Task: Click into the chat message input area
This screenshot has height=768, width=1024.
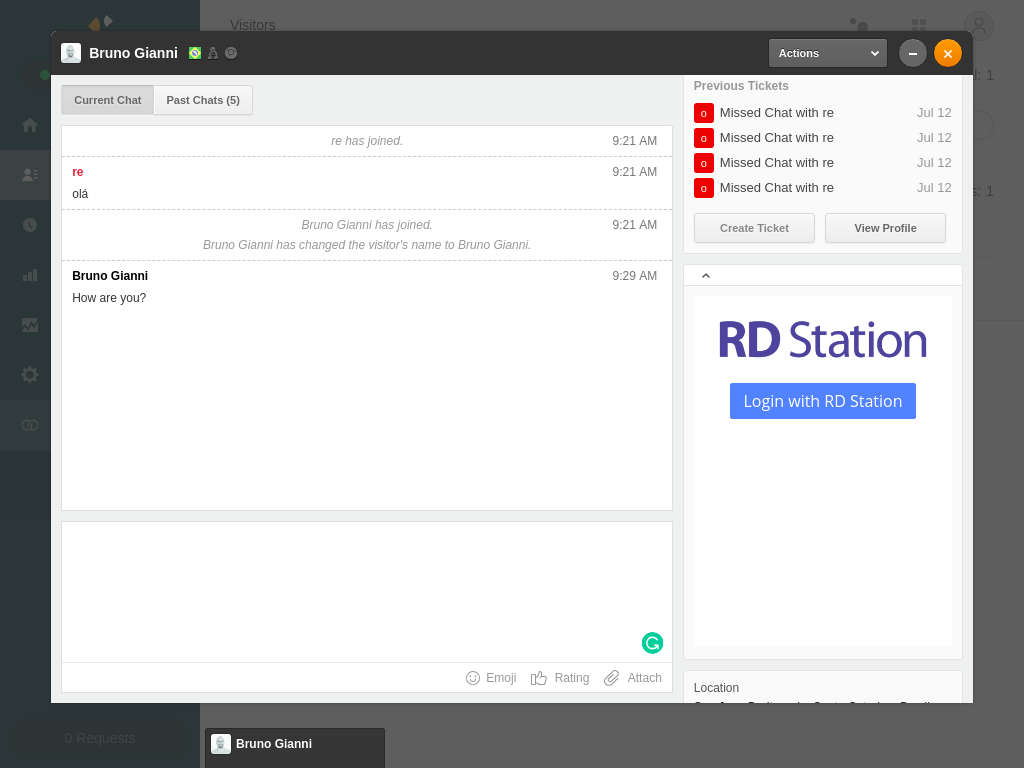Action: point(366,590)
